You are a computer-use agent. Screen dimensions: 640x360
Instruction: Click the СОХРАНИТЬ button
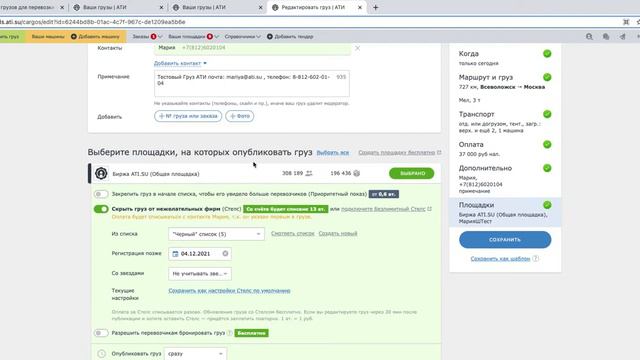(x=505, y=240)
